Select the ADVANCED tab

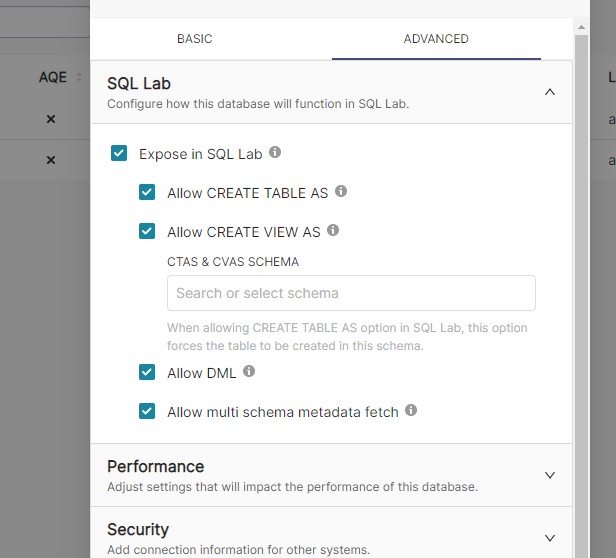point(436,39)
